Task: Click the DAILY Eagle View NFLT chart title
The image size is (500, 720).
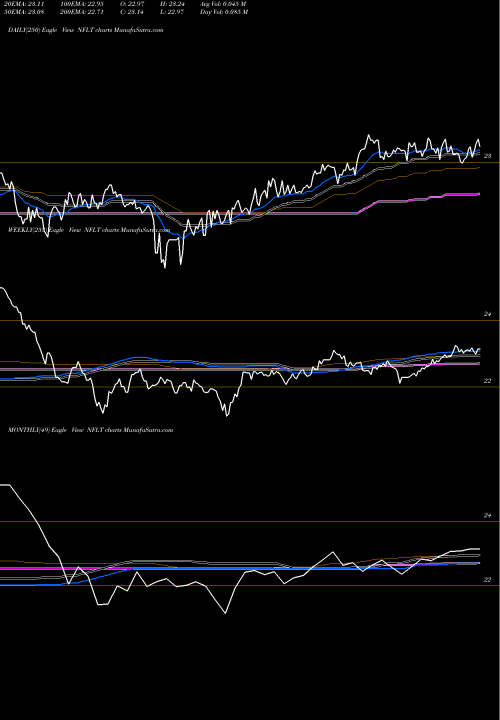Action: click(x=85, y=30)
